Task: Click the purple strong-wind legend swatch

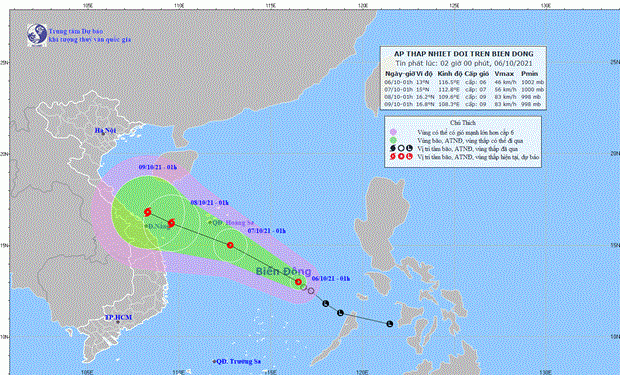Action: [393, 132]
